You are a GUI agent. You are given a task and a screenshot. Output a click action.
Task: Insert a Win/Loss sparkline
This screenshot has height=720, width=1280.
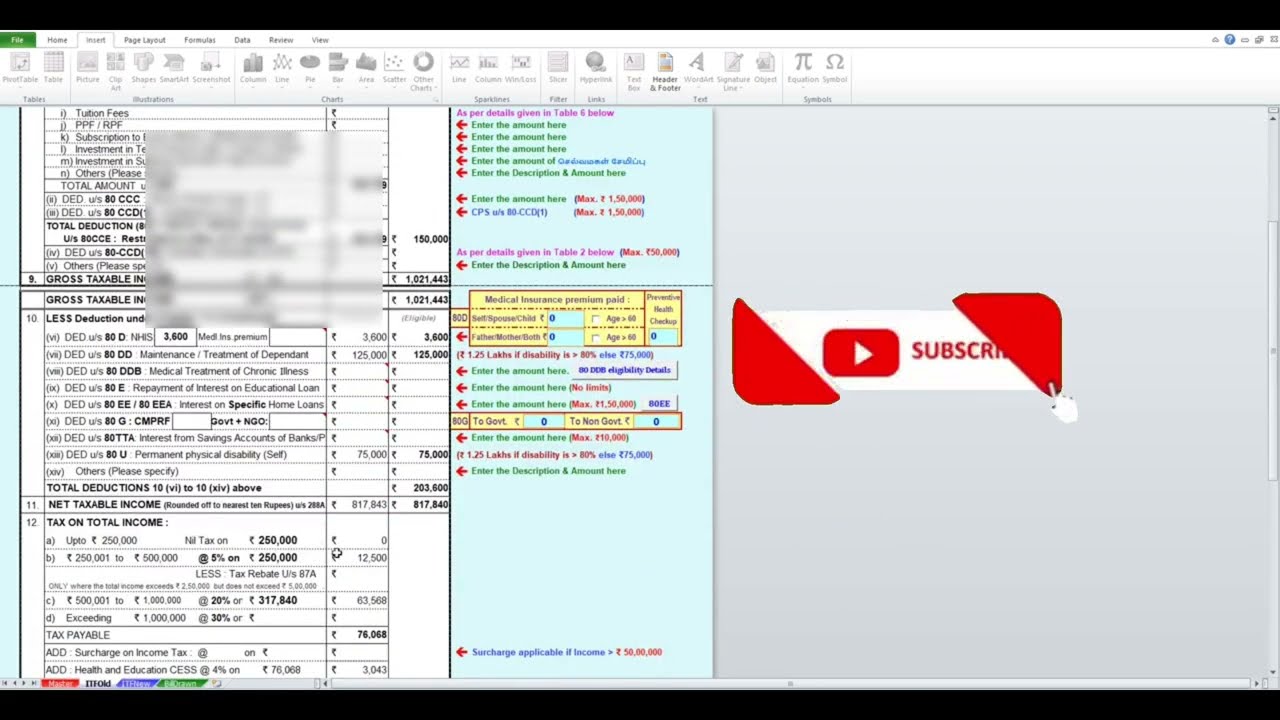coord(521,68)
